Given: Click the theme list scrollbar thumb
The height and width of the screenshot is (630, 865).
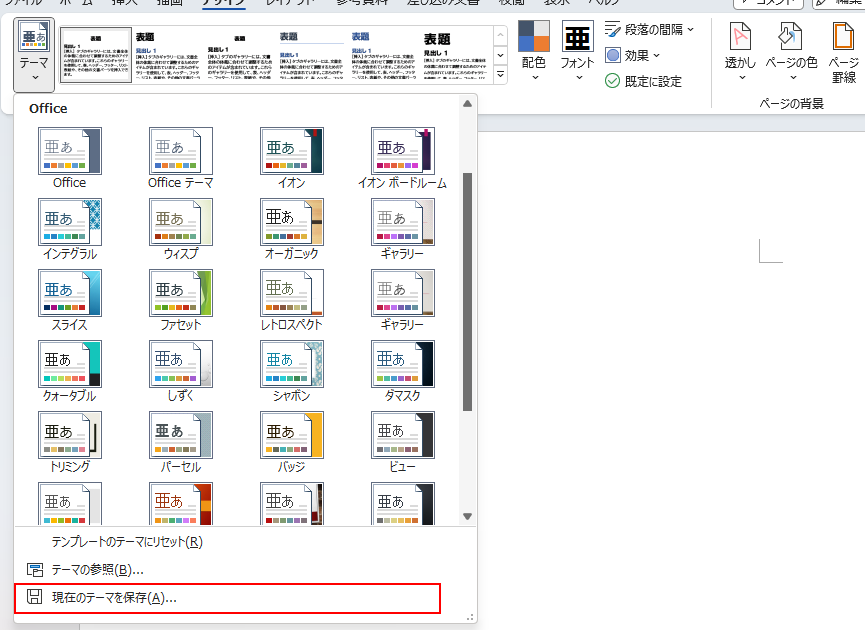Looking at the screenshot, I should click(x=467, y=292).
